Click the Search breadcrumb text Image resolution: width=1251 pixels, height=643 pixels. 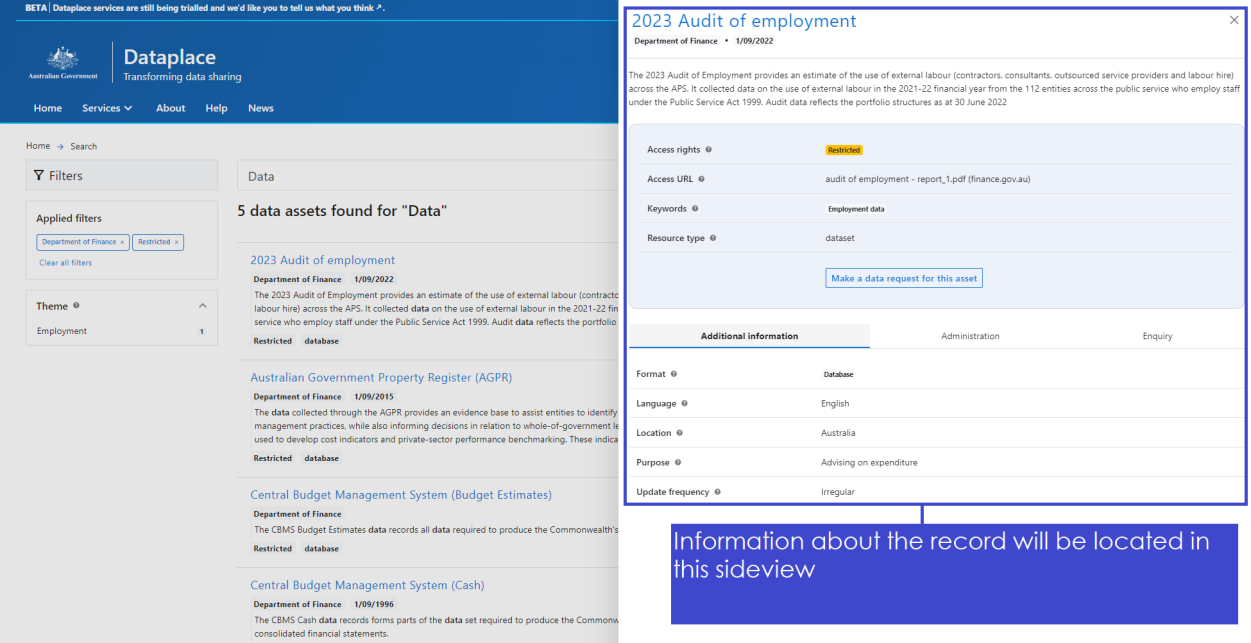83,146
